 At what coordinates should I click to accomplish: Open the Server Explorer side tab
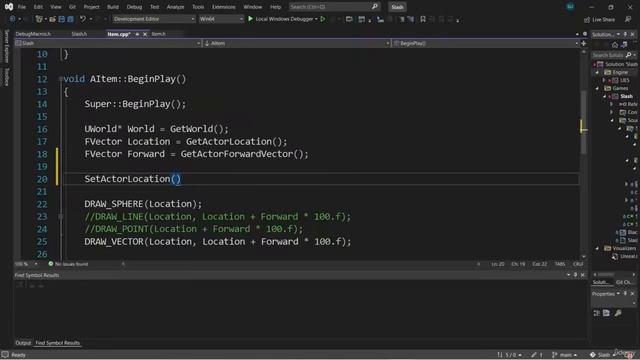pos(6,46)
